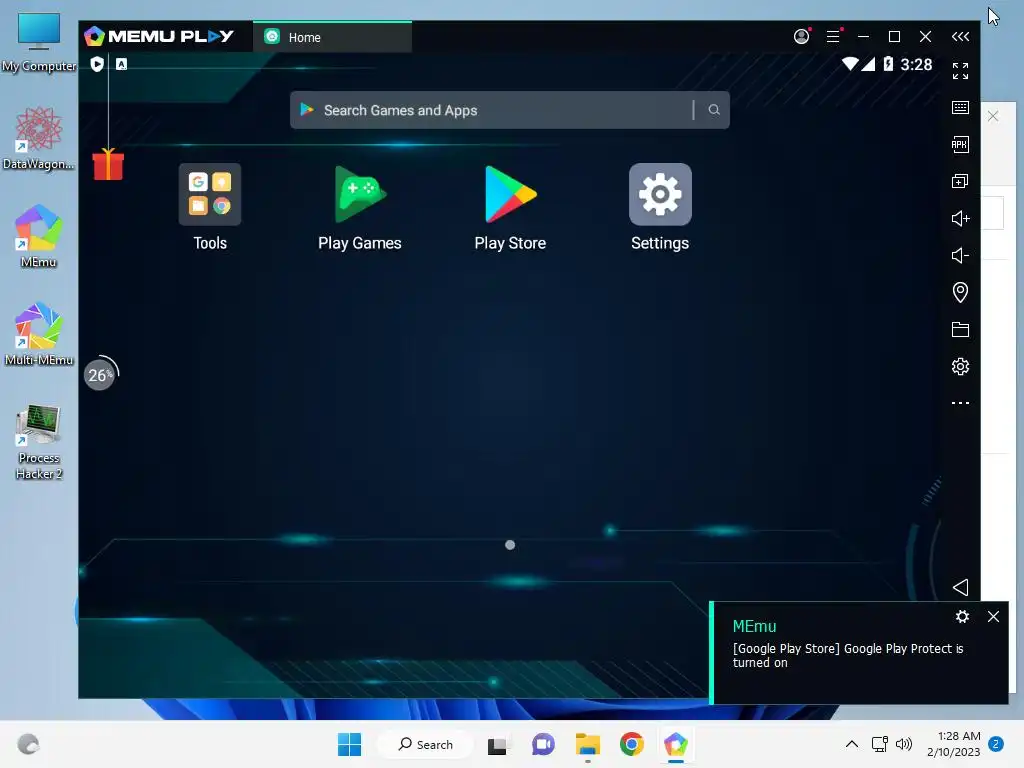Increase volume with the sidebar speaker plus
The height and width of the screenshot is (768, 1024).
click(x=960, y=218)
